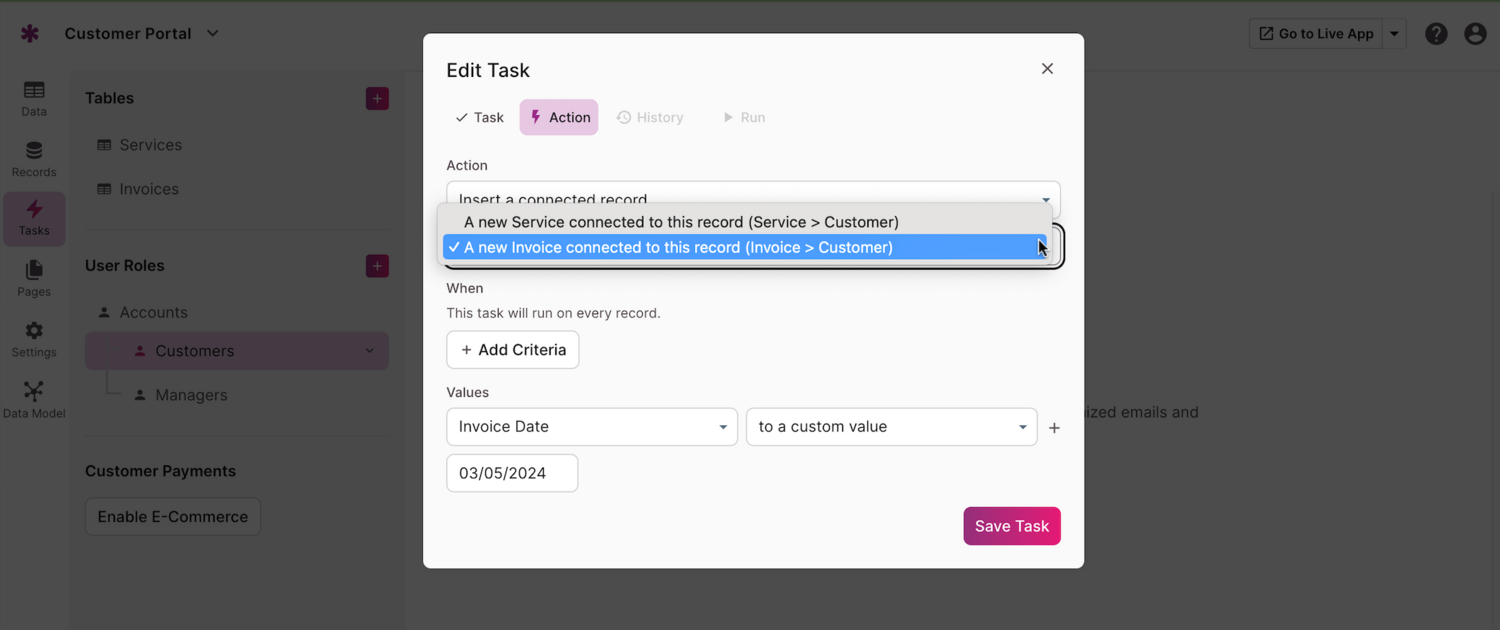Select the new Service connected record option
This screenshot has height=630, width=1500.
[x=681, y=222]
